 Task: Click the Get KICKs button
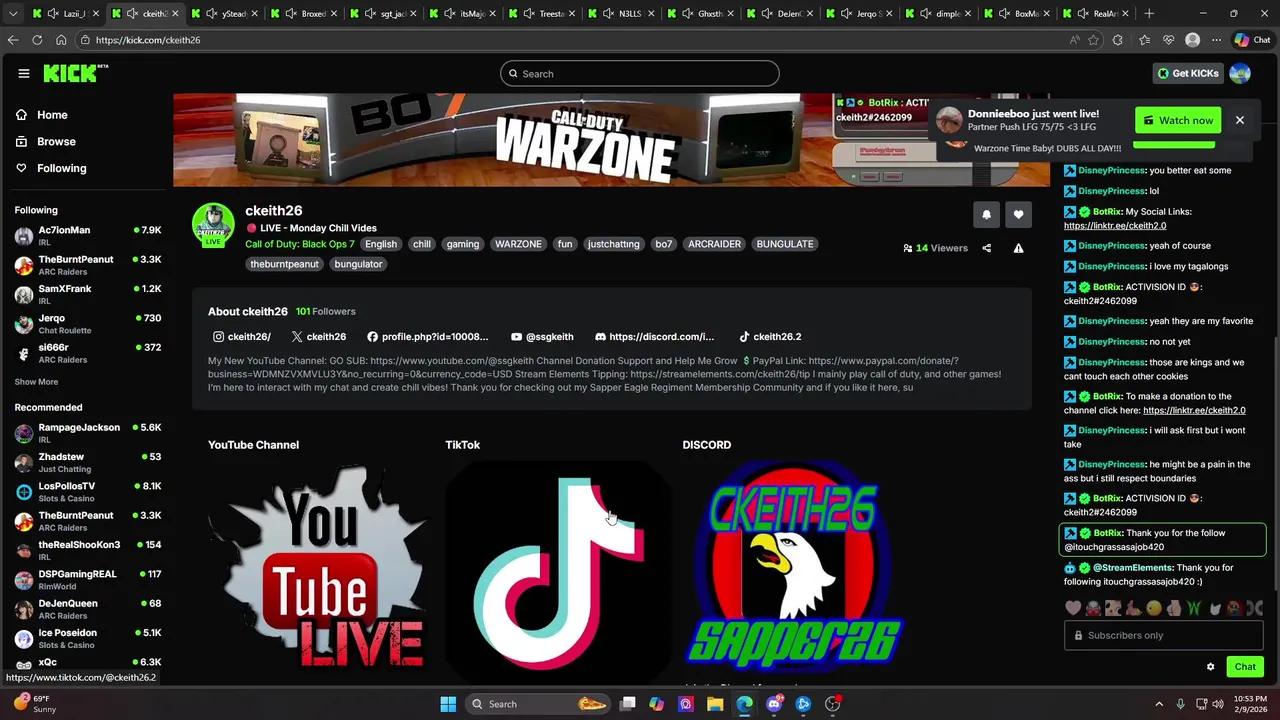[1188, 73]
